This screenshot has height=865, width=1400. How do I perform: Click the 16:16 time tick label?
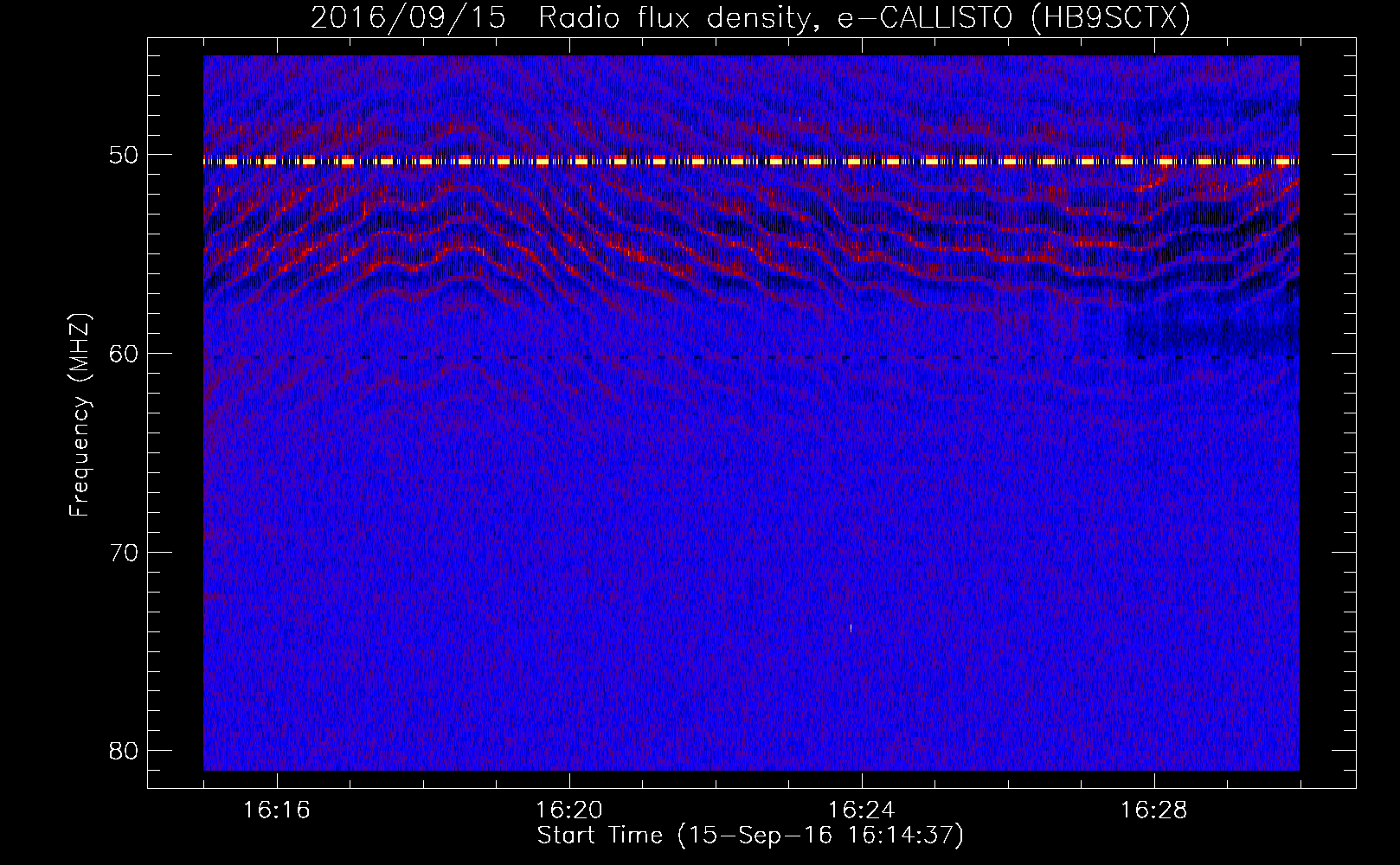[277, 811]
